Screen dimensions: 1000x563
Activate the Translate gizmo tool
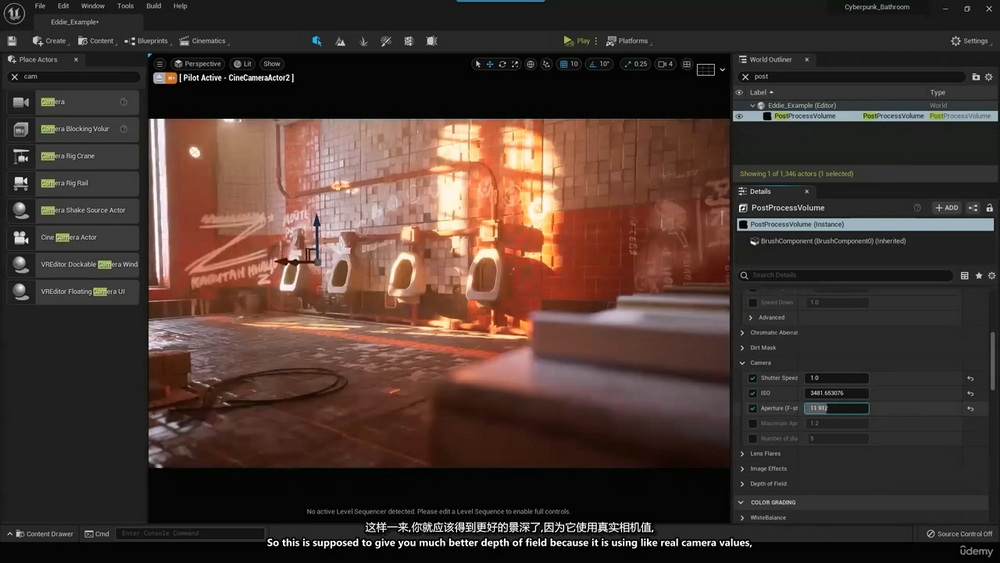click(x=490, y=64)
